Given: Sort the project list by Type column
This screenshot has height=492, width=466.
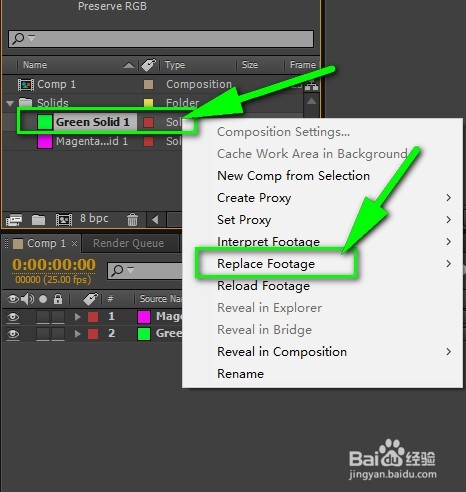Looking at the screenshot, I should 175,65.
